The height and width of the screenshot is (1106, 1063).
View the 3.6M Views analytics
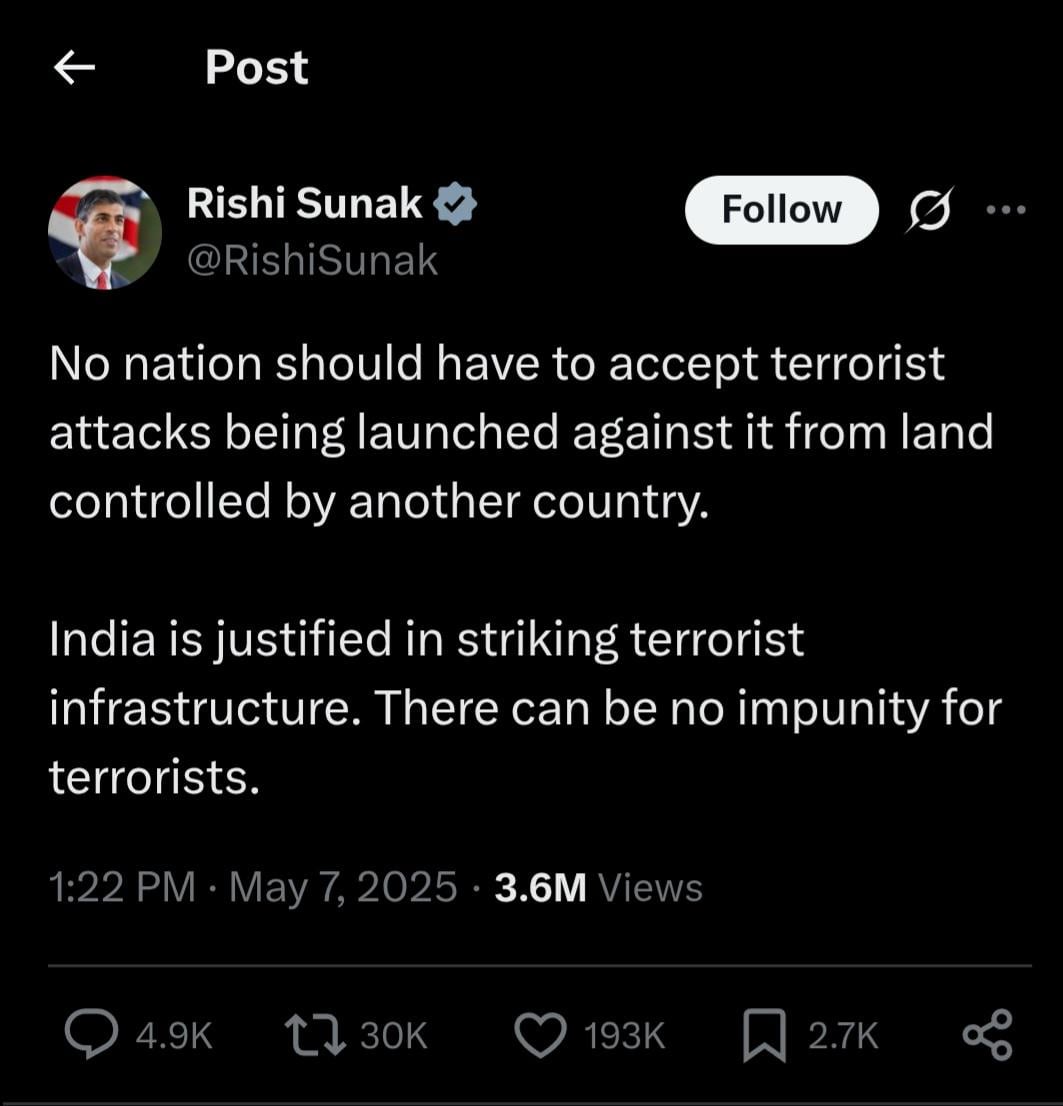[598, 887]
